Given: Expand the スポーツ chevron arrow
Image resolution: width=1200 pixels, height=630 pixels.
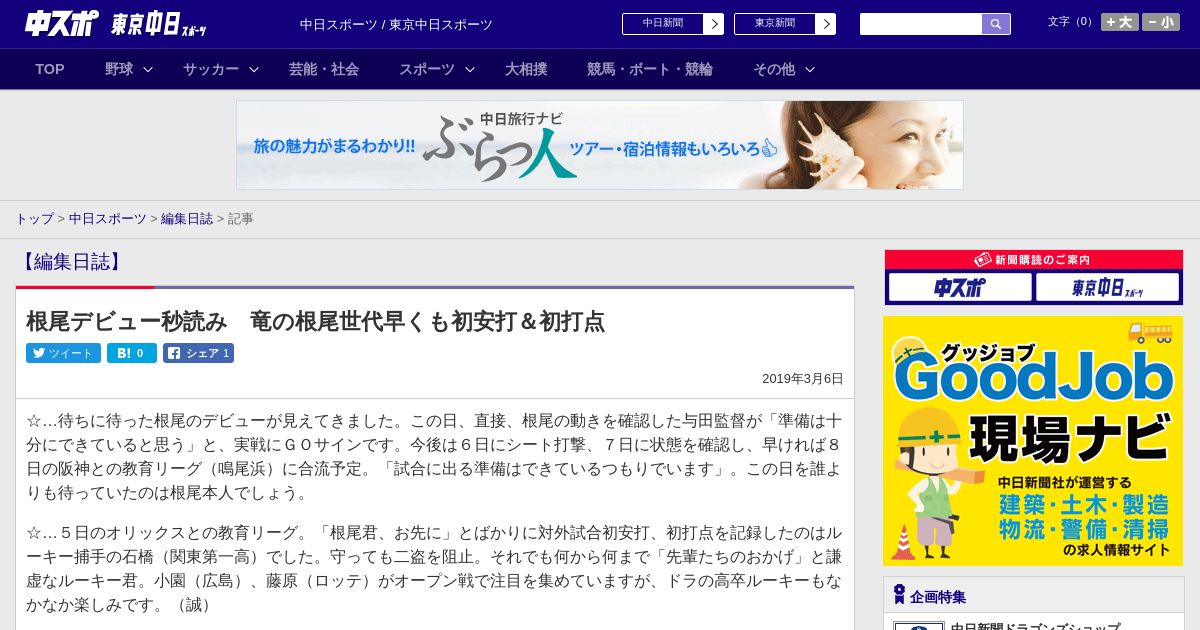Looking at the screenshot, I should pyautogui.click(x=470, y=69).
